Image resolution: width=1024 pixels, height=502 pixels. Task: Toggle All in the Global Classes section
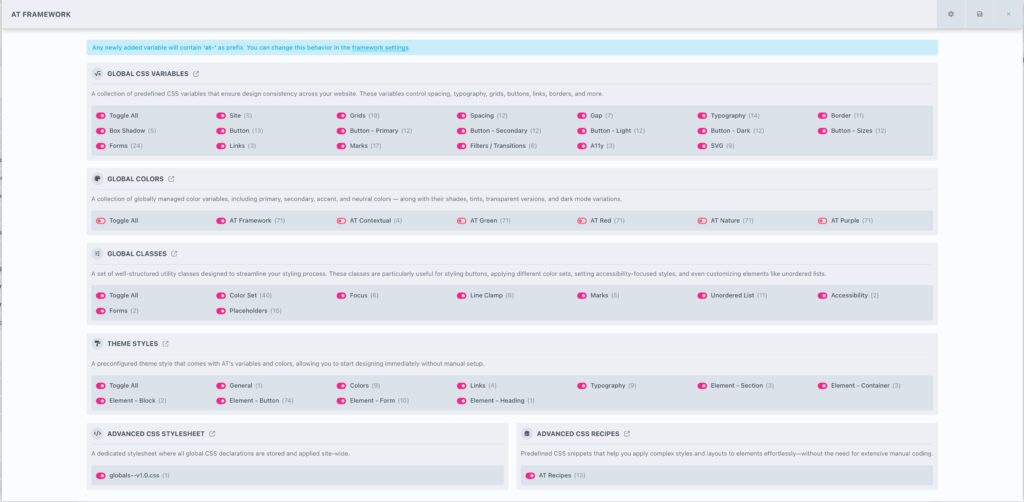pyautogui.click(x=101, y=296)
